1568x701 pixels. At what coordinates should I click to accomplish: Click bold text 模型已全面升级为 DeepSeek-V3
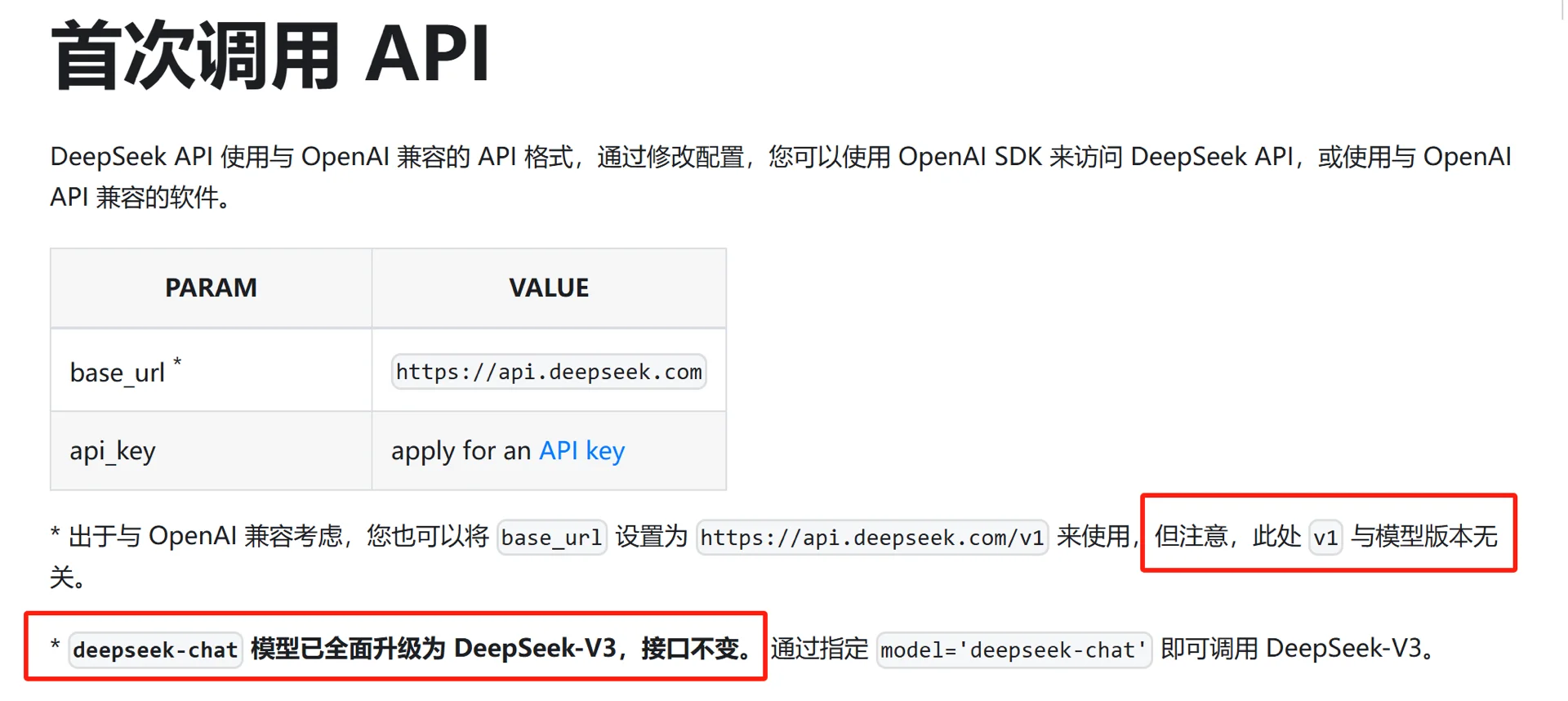click(x=433, y=649)
